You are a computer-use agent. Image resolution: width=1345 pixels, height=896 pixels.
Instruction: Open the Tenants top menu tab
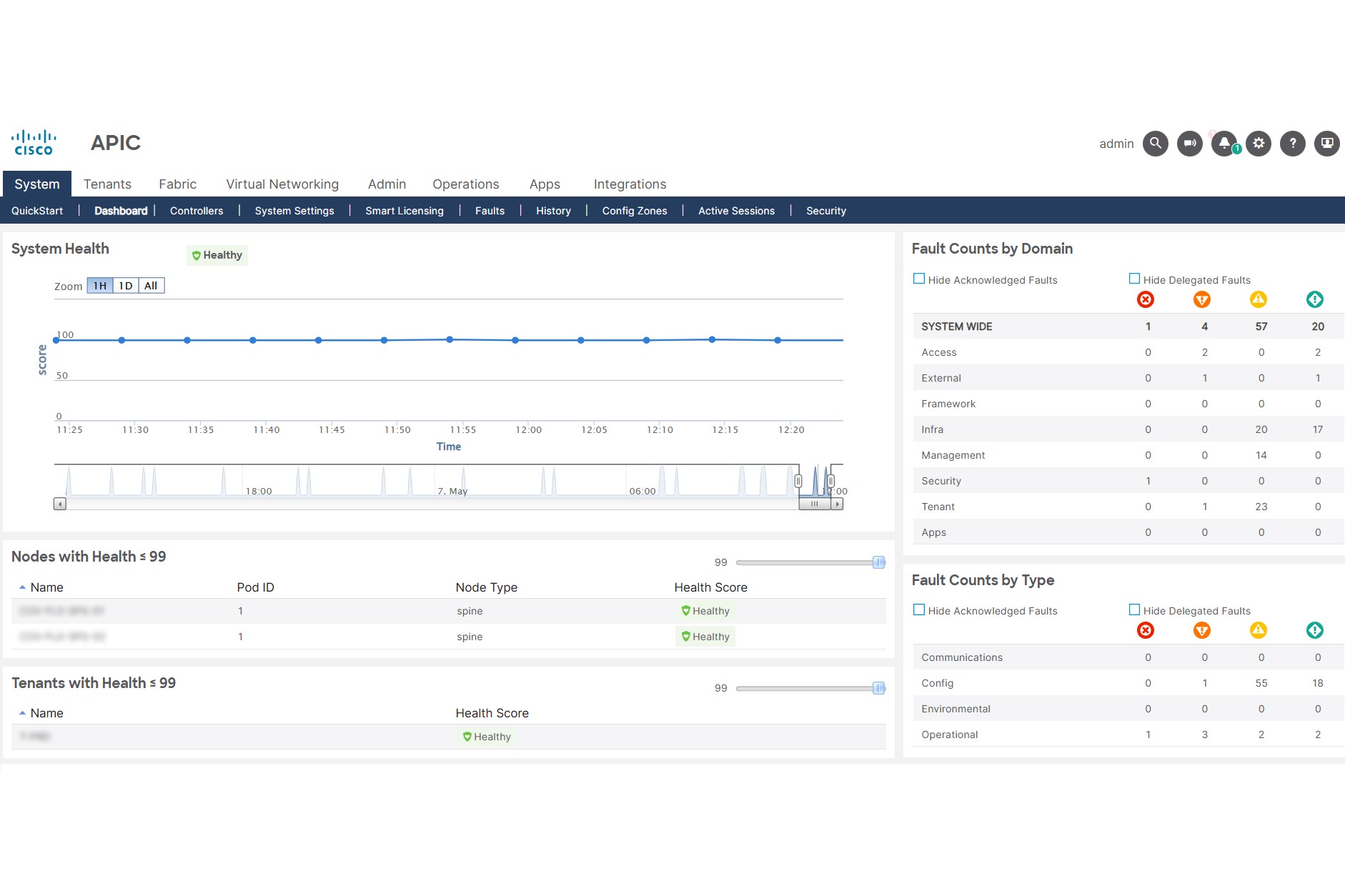coord(107,184)
